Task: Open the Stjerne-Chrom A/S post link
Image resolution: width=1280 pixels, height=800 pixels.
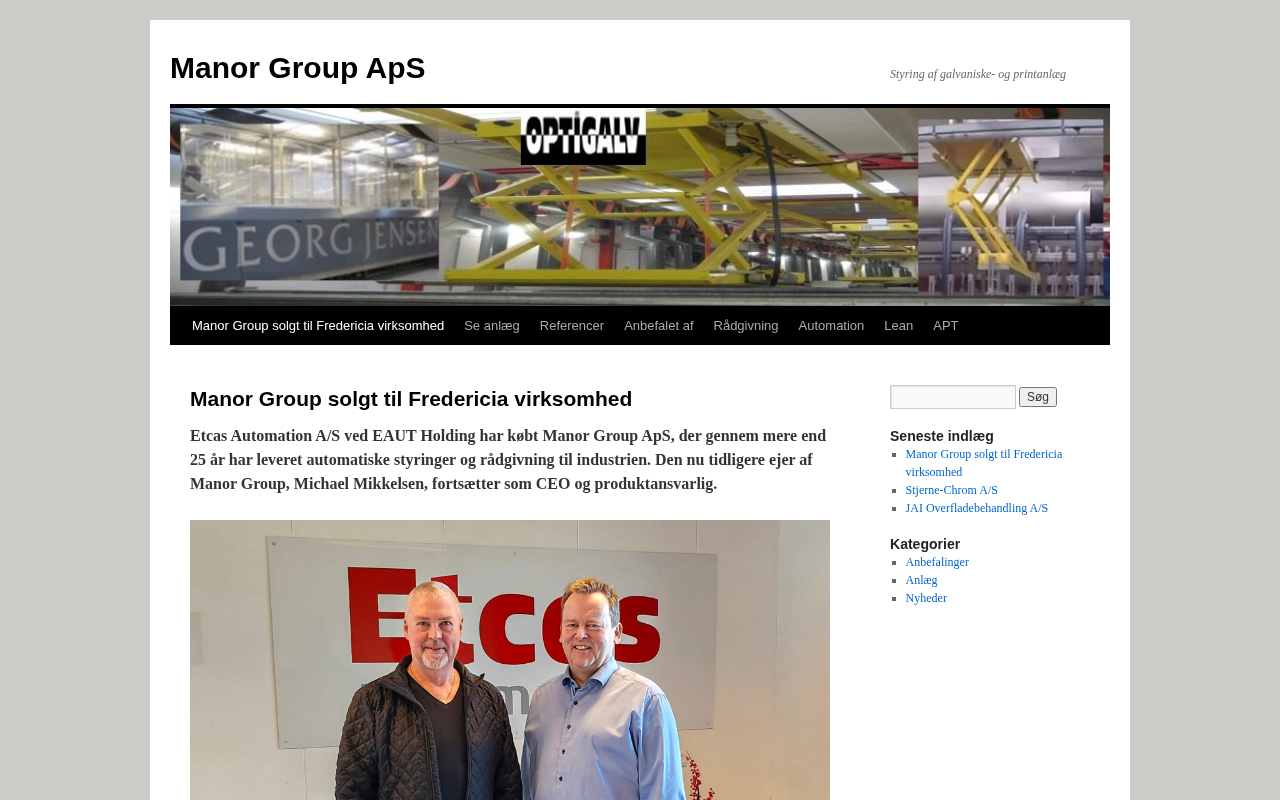Action: point(952,490)
